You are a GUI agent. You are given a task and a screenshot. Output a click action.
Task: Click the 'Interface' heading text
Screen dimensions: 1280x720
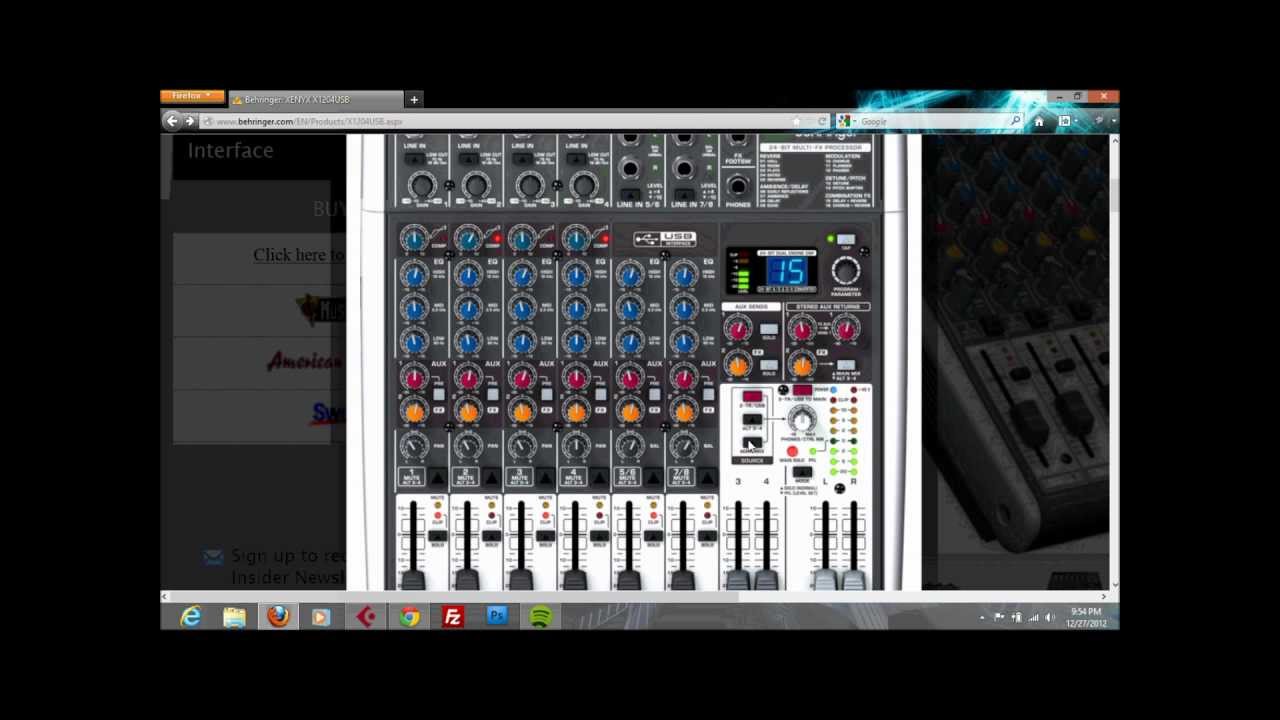[230, 150]
